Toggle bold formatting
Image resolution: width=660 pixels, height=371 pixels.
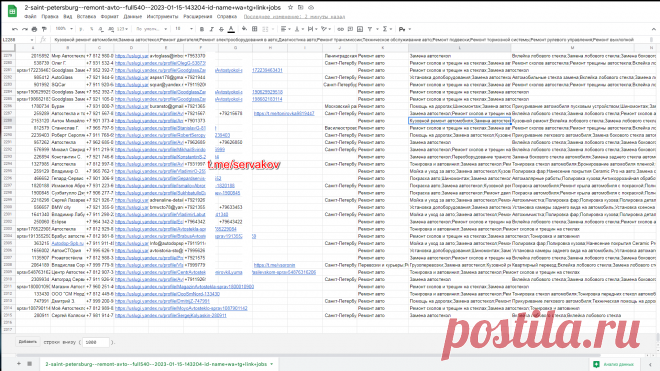202,29
